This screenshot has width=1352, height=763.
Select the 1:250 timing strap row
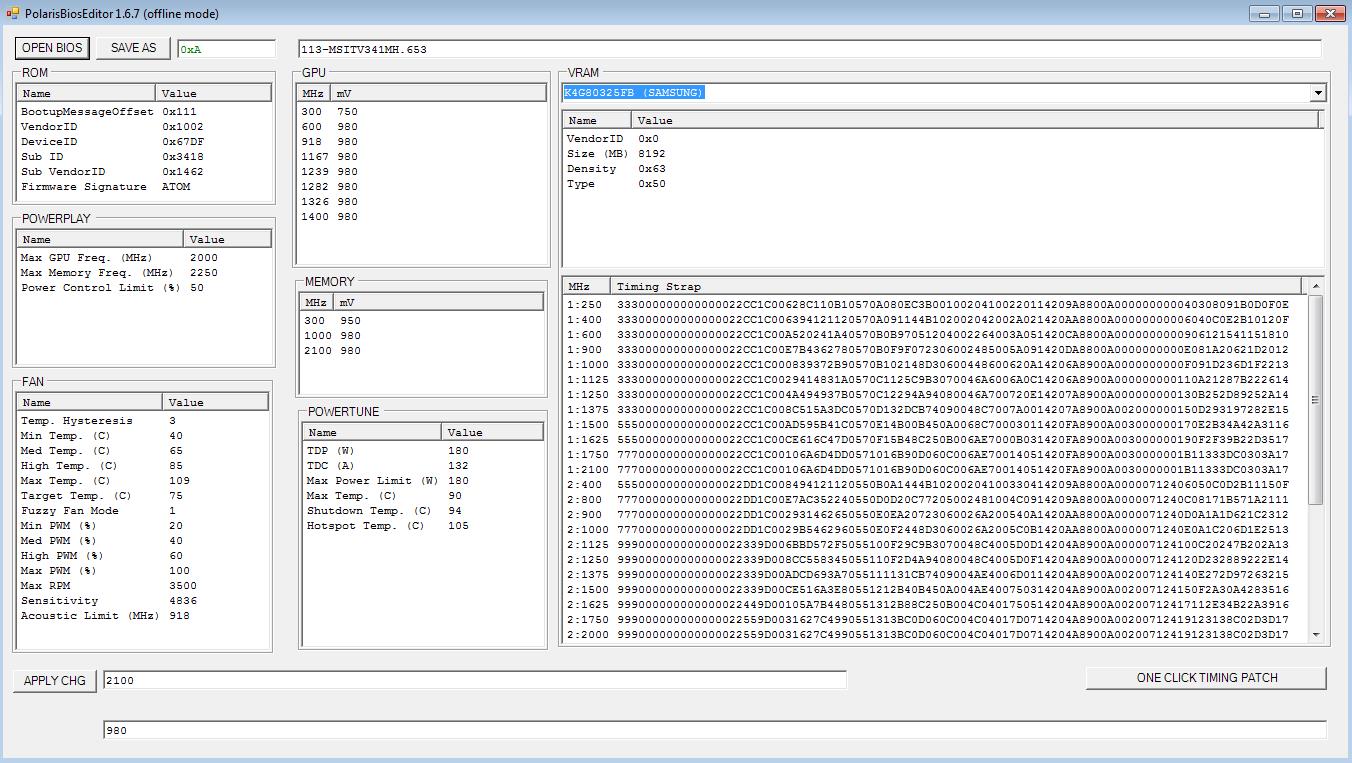click(x=934, y=305)
